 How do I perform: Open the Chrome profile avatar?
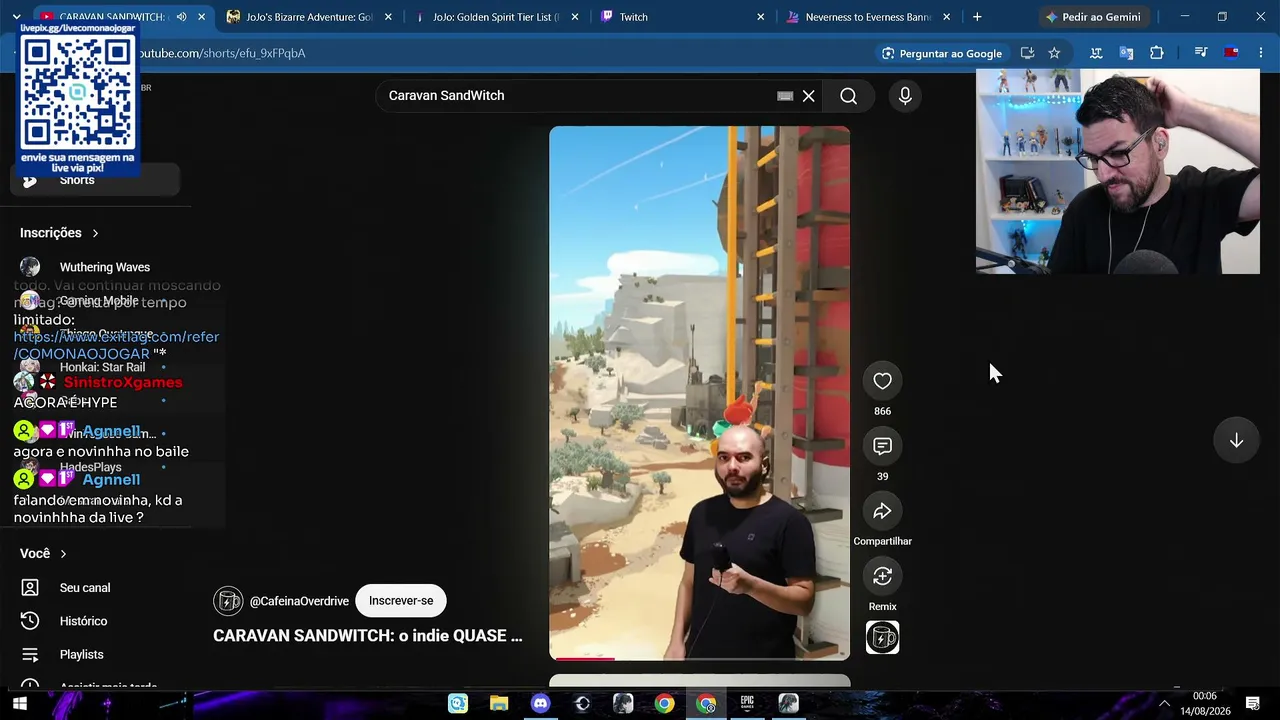pyautogui.click(x=1231, y=53)
